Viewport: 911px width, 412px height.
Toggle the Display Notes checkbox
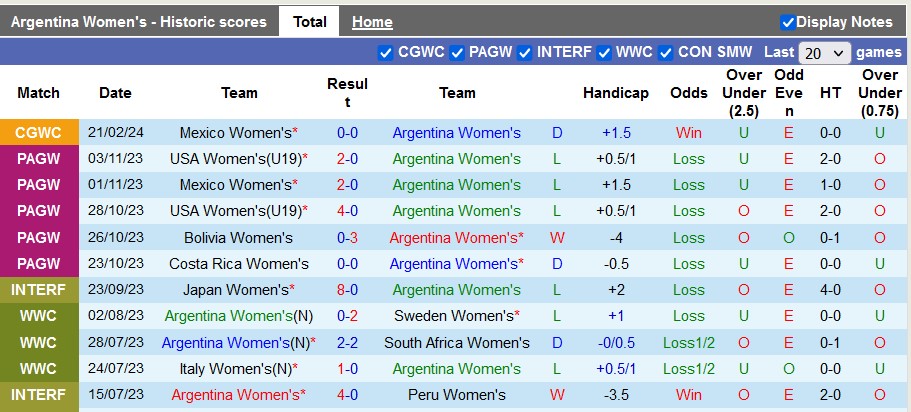[x=788, y=22]
